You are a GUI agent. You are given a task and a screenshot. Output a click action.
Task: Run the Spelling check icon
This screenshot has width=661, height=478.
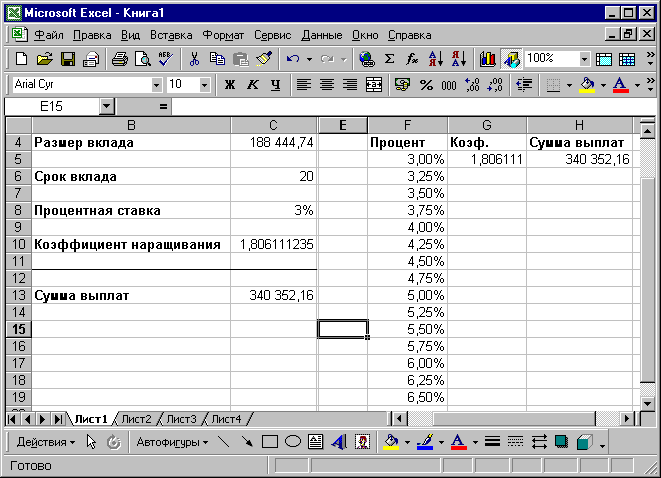point(166,59)
